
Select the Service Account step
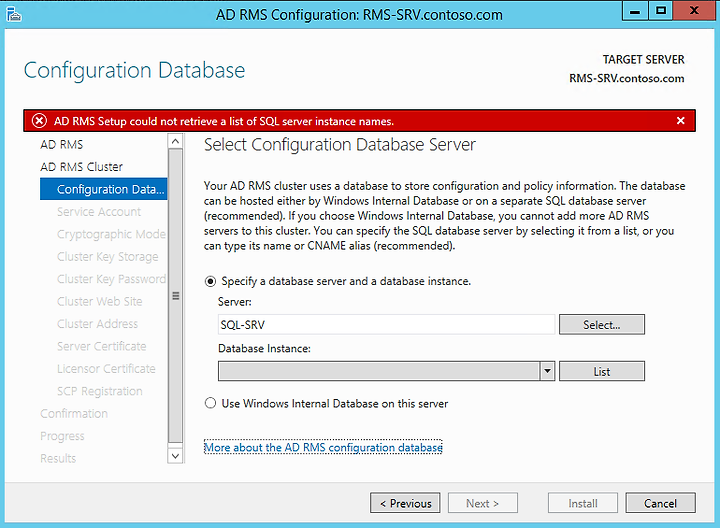(x=99, y=212)
